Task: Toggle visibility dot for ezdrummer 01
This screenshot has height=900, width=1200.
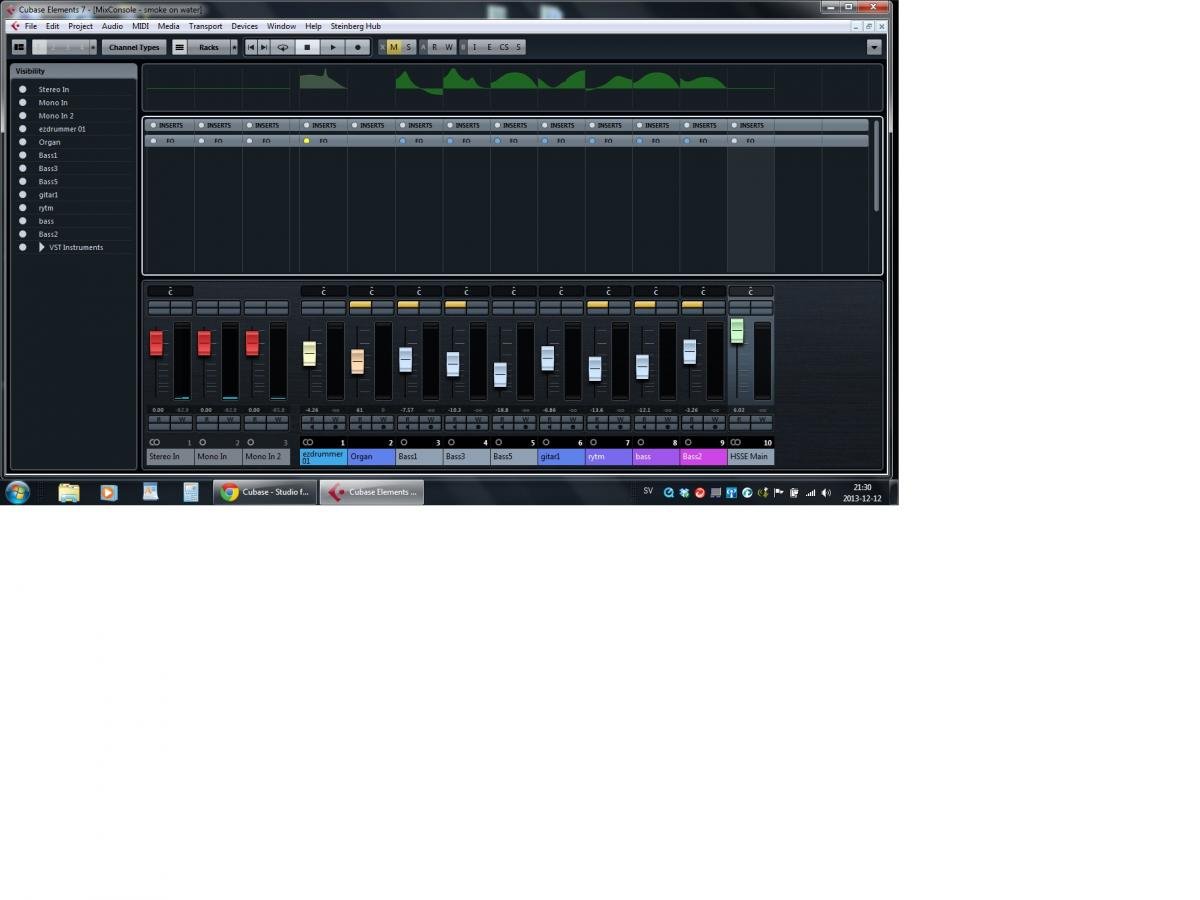Action: [23, 129]
